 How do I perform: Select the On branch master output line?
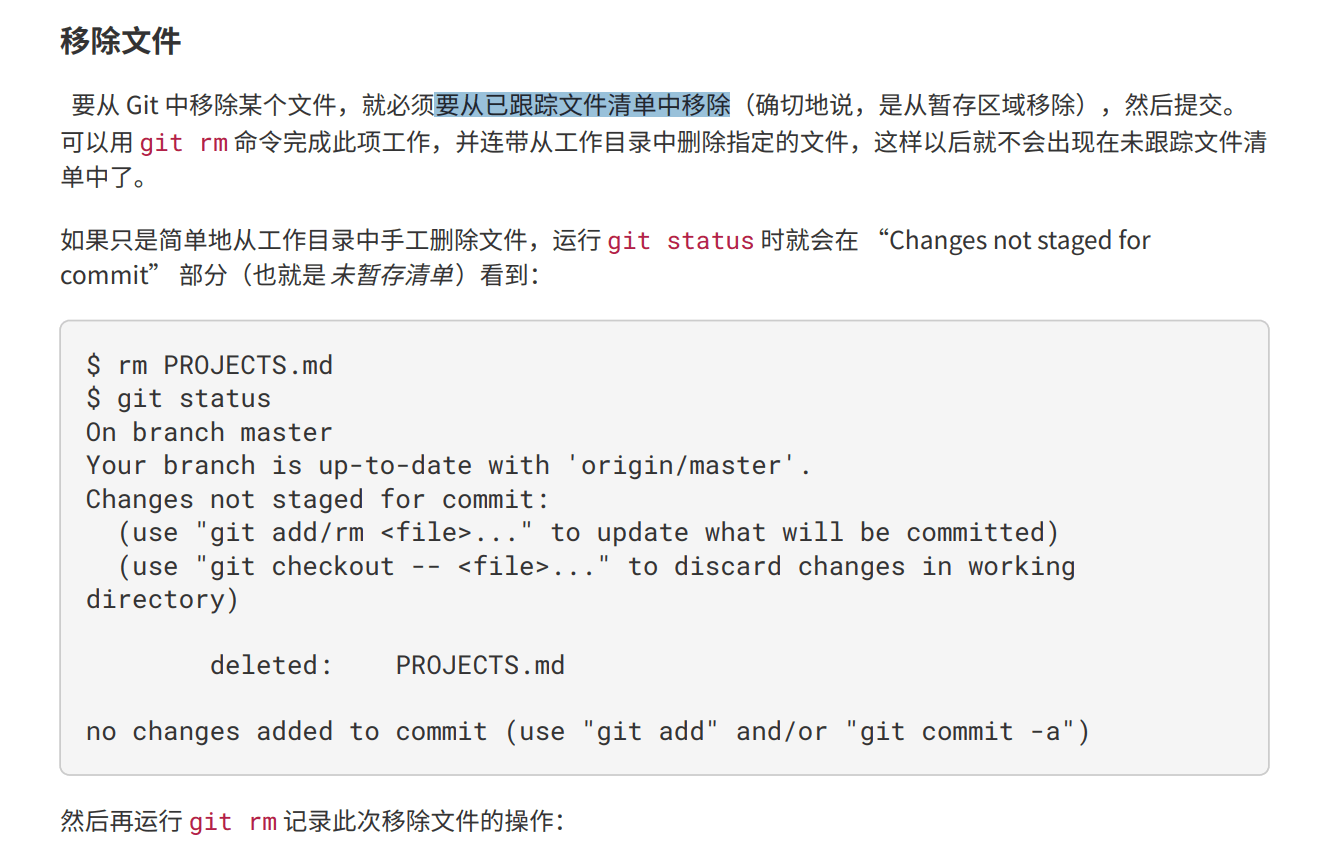coord(209,432)
